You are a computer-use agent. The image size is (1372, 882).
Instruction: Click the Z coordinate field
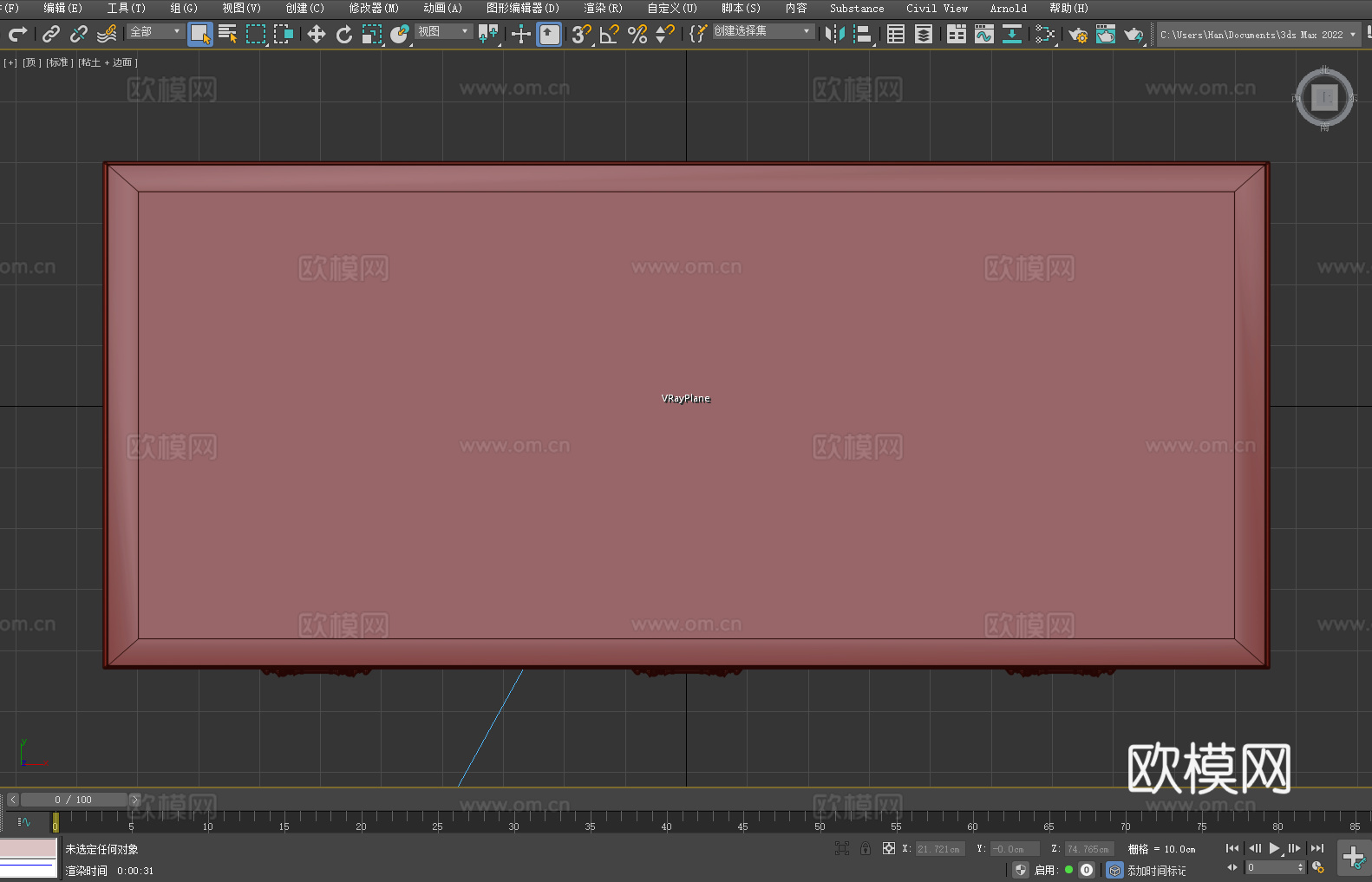pos(1088,849)
